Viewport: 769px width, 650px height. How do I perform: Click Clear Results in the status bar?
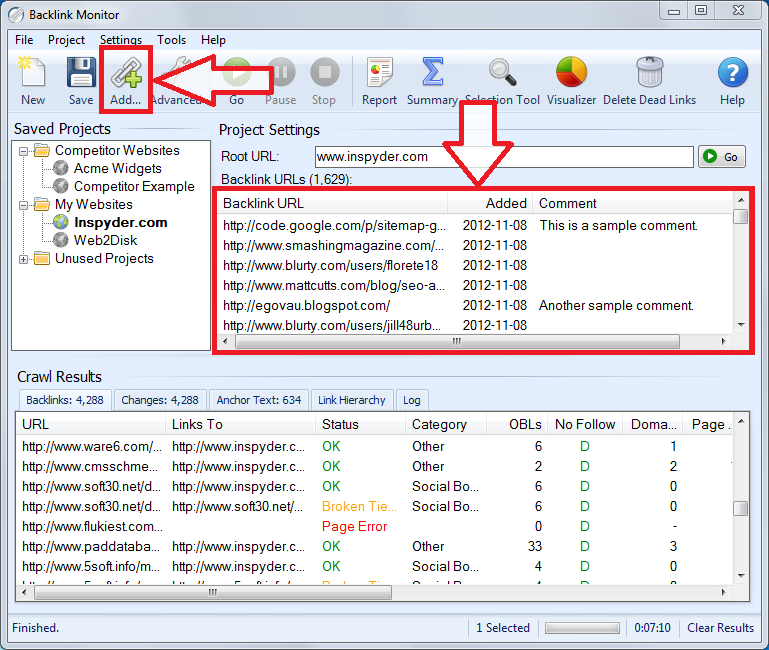[x=720, y=628]
